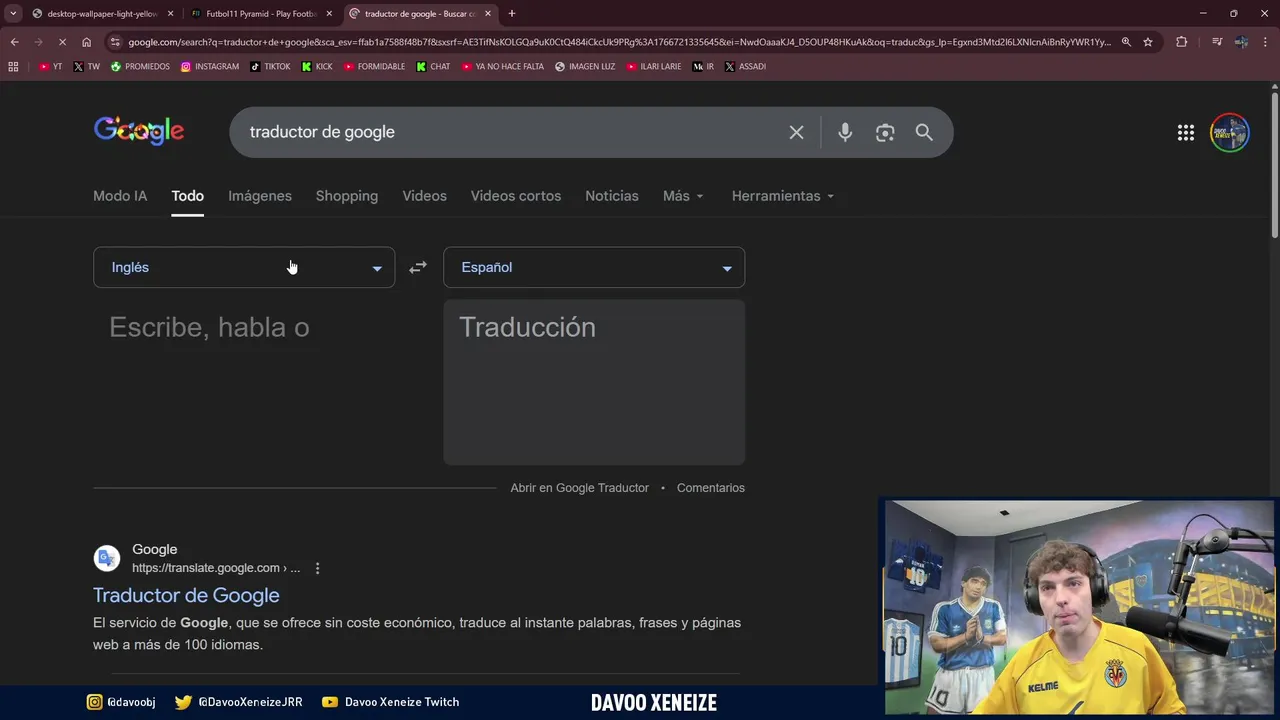Swap the translation languages
Viewport: 1280px width, 720px height.
click(418, 267)
